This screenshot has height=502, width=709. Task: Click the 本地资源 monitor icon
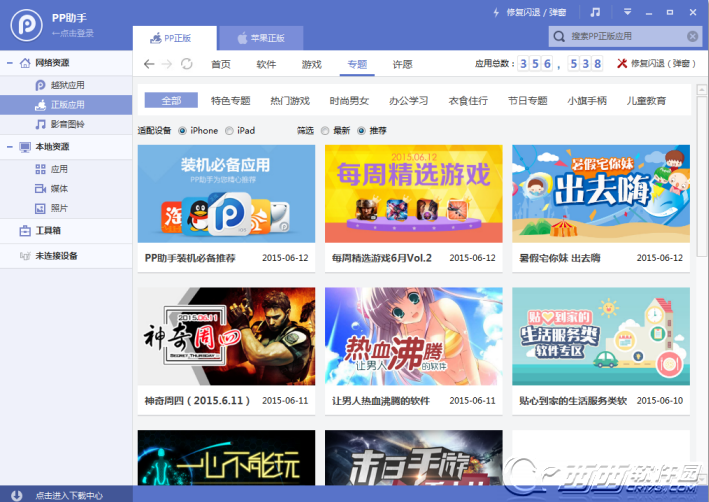25,147
